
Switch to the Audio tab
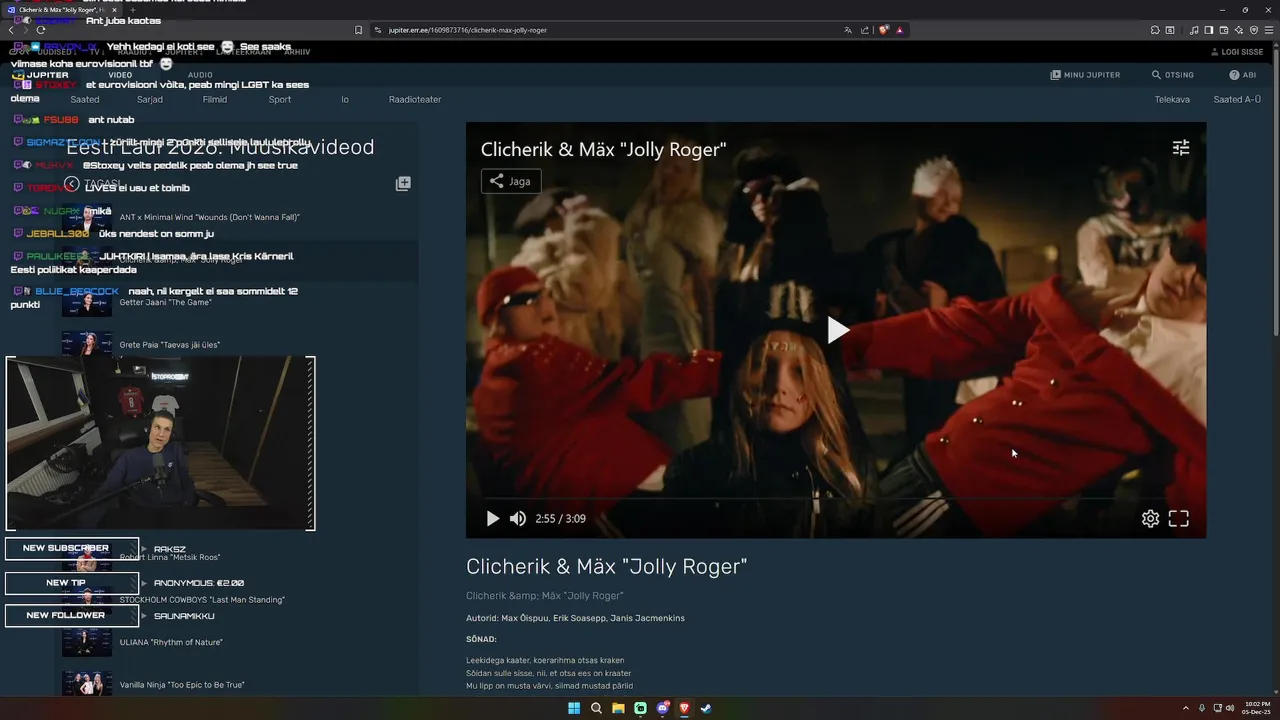200,75
